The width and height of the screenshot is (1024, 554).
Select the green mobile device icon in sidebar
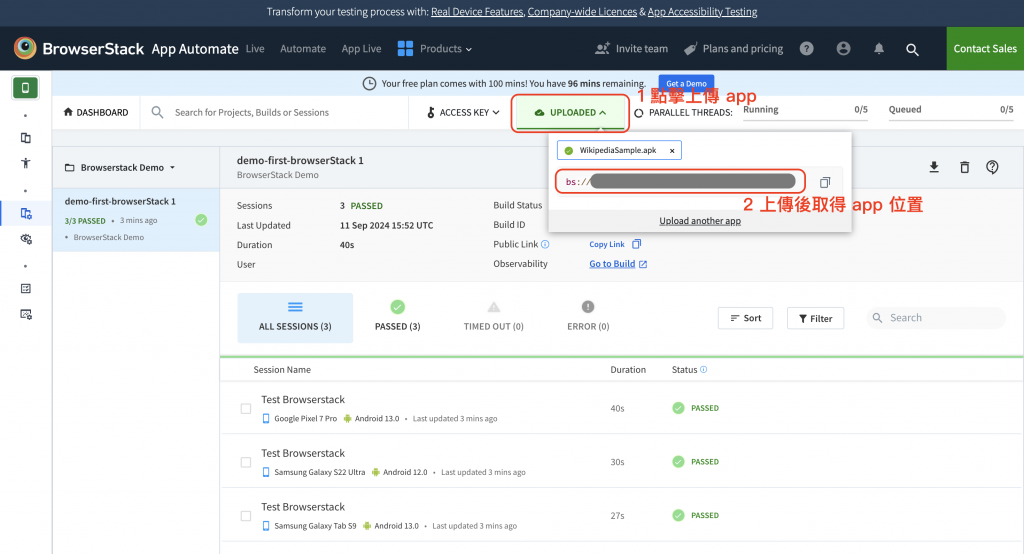[25, 88]
